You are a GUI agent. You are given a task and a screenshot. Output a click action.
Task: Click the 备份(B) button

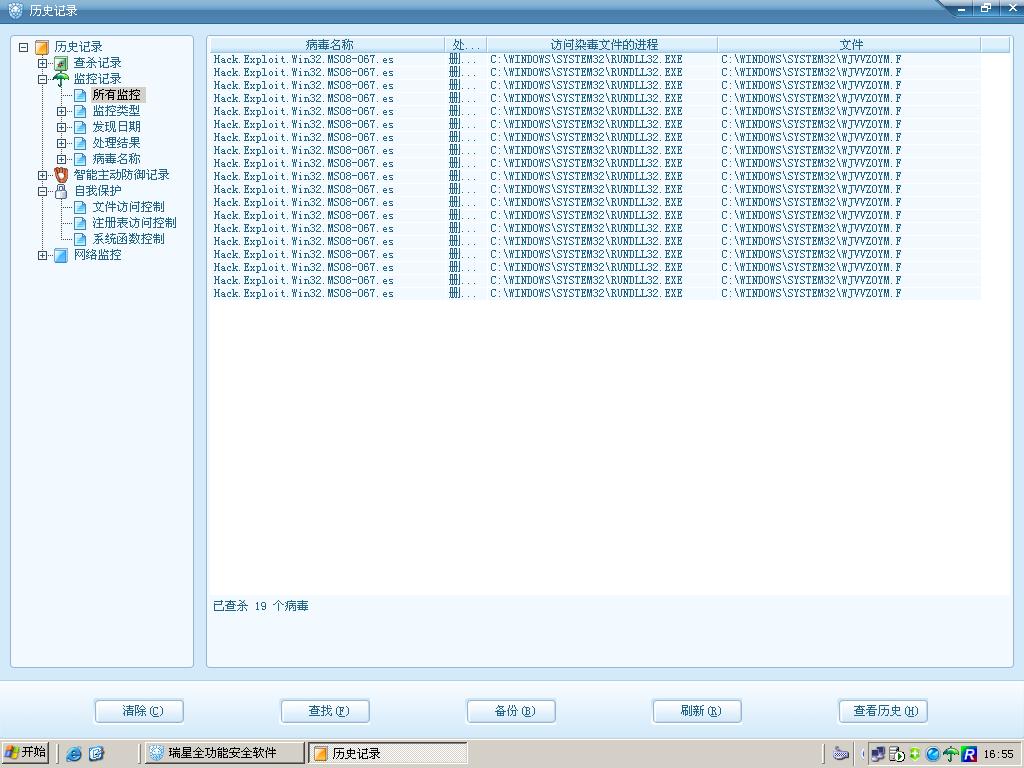511,711
